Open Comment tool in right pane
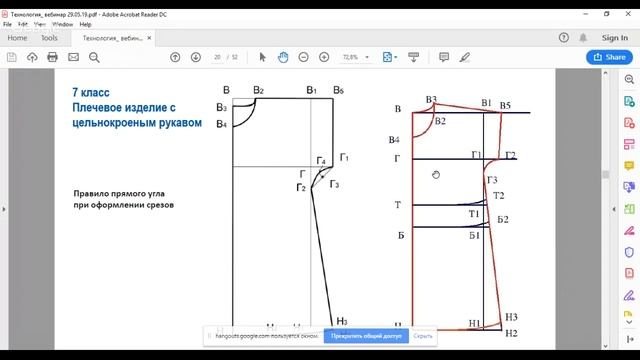 tap(629, 166)
